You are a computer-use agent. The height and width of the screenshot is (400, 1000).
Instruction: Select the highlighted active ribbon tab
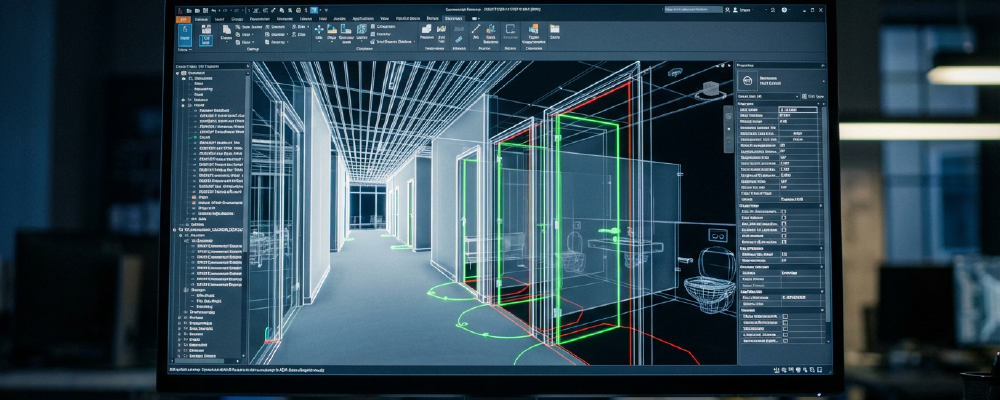tap(454, 19)
